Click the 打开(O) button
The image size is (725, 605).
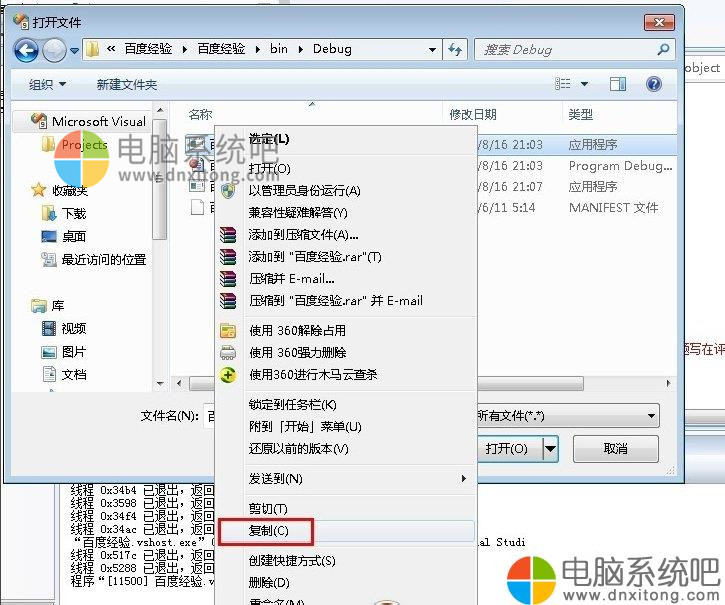tap(510, 449)
